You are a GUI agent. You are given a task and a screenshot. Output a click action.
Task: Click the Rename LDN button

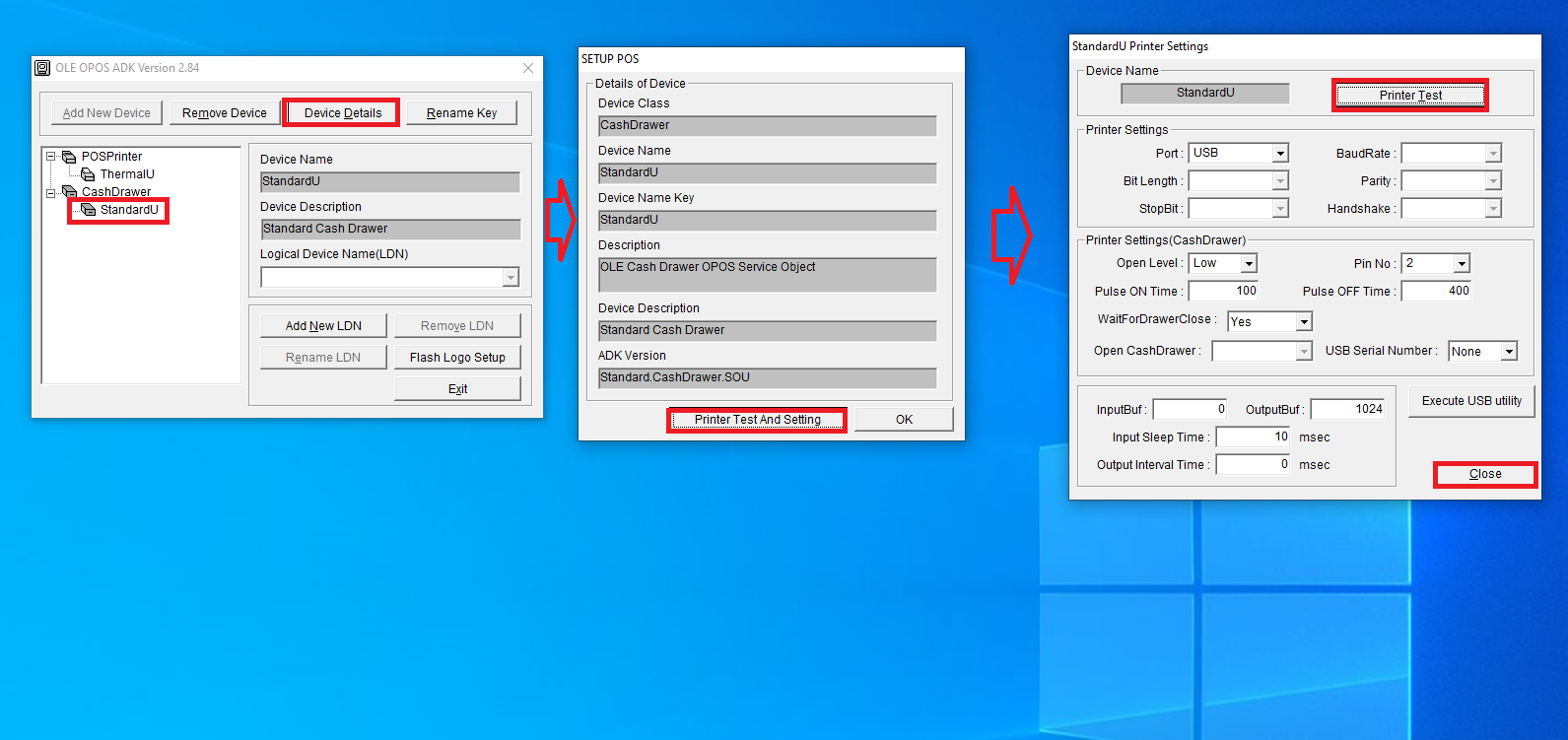(x=323, y=358)
